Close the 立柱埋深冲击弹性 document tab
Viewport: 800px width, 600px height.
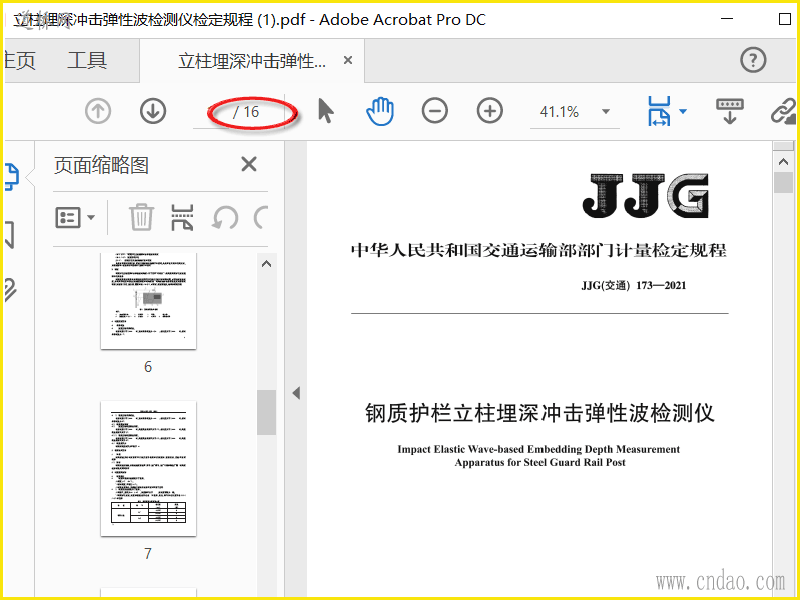348,60
